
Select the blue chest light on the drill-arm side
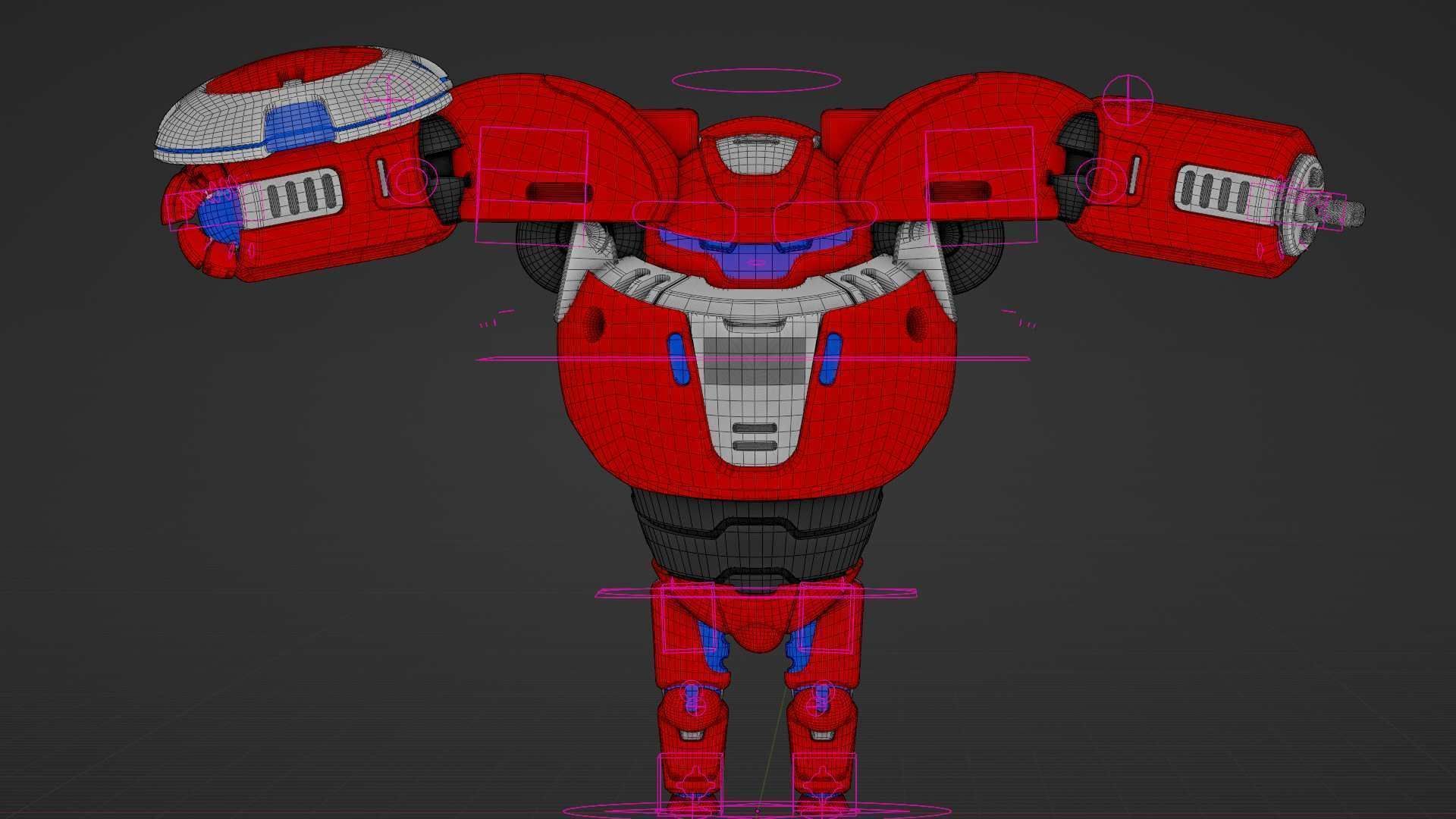click(833, 358)
